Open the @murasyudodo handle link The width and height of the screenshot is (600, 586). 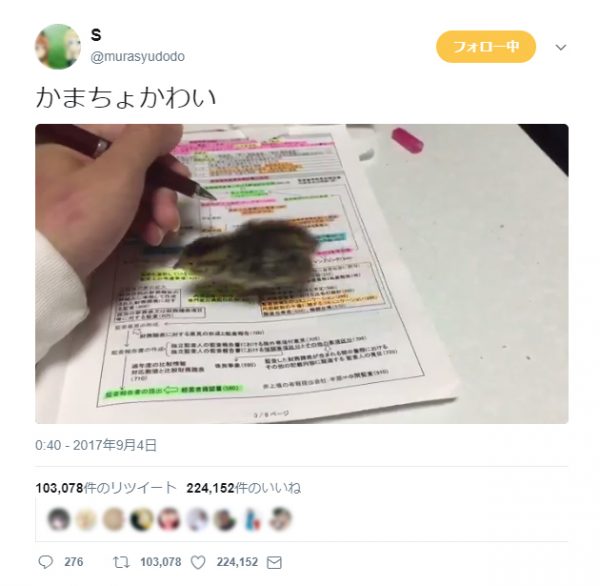pyautogui.click(x=138, y=57)
